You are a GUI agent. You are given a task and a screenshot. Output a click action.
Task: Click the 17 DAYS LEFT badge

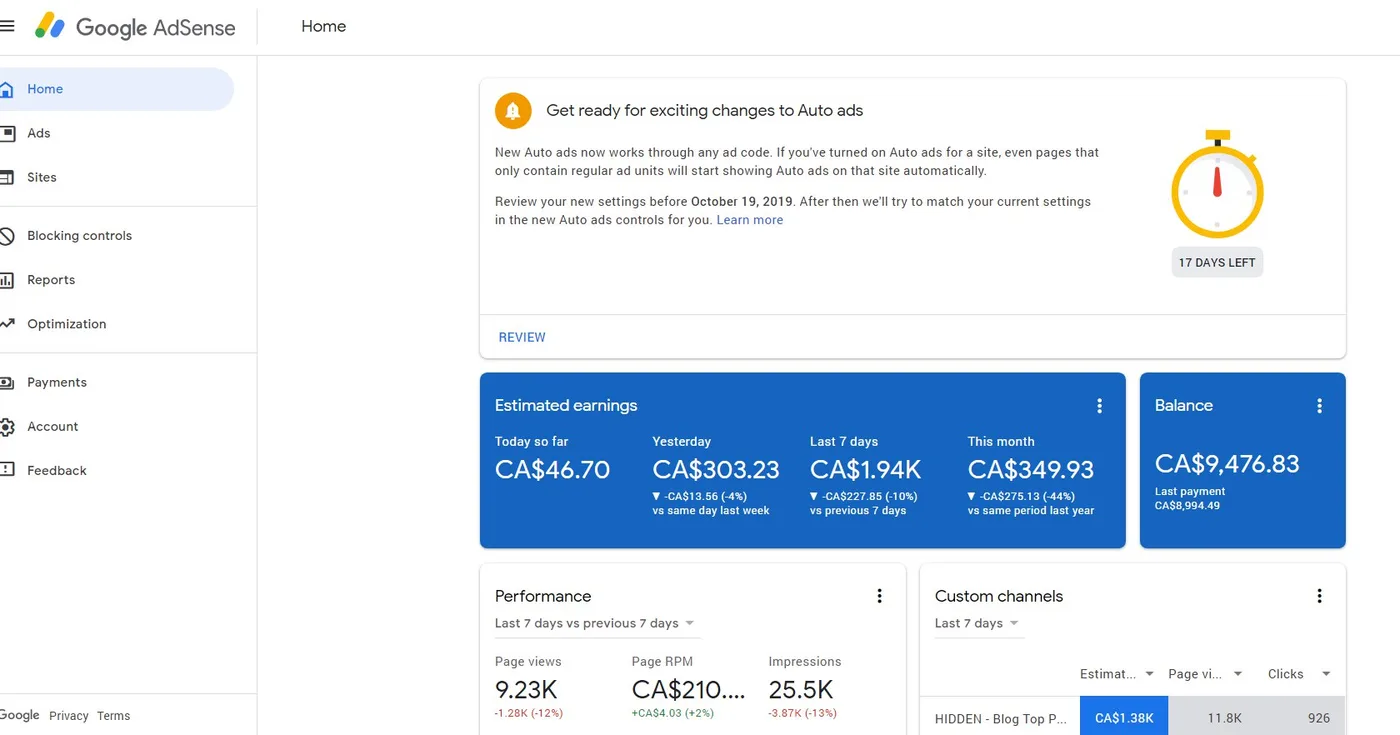coord(1217,263)
